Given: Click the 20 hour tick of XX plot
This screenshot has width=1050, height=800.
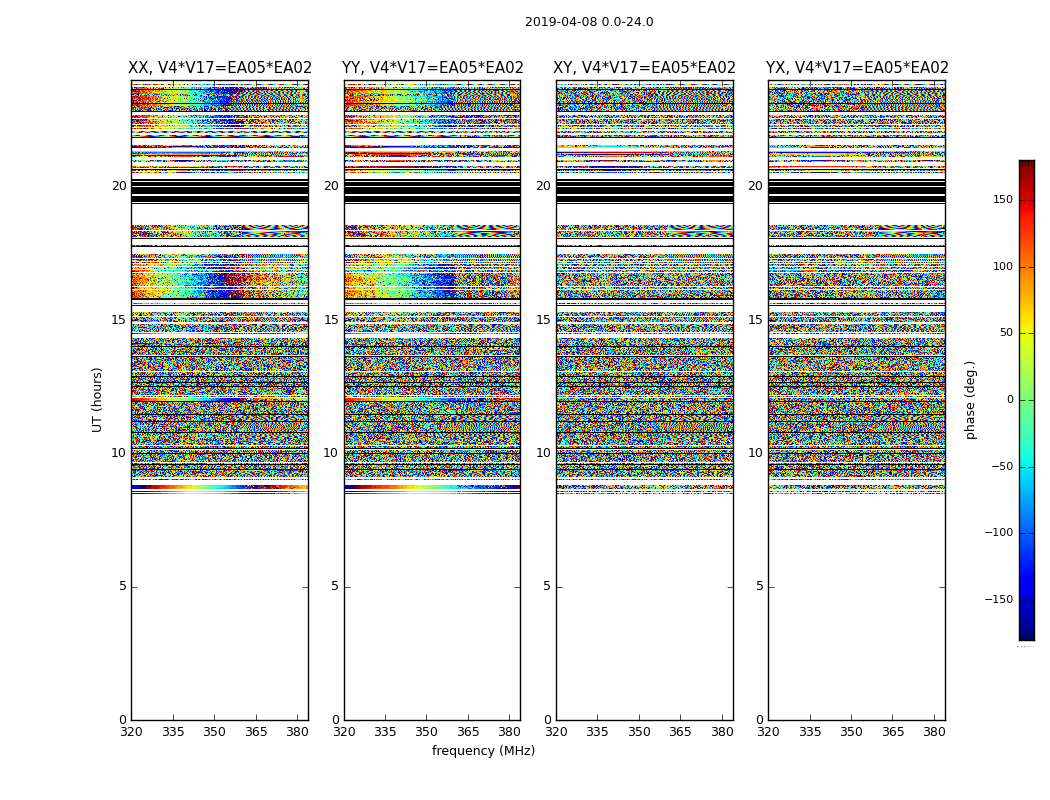Looking at the screenshot, I should pos(119,186).
